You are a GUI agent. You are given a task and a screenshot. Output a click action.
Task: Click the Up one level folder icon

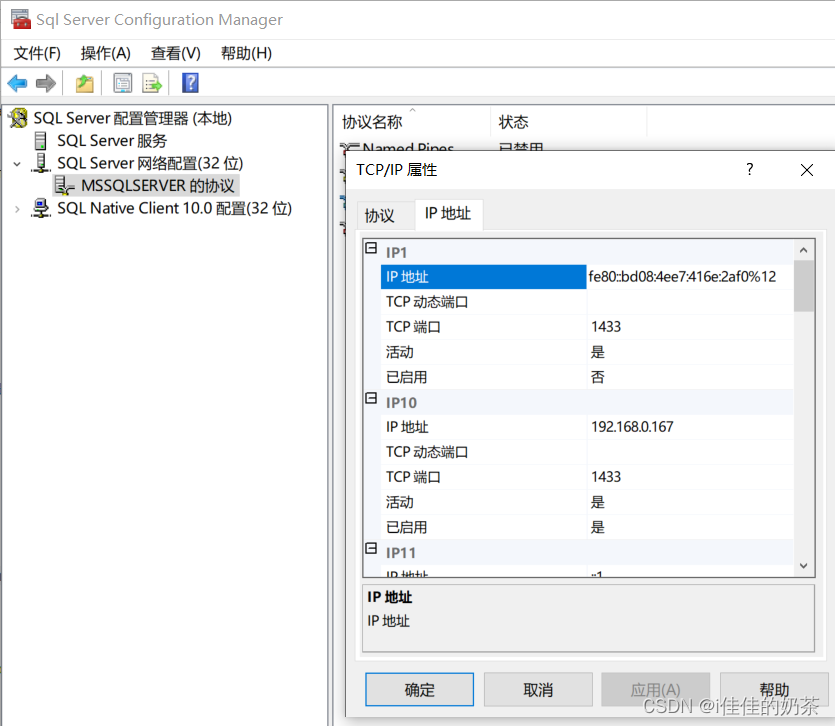(84, 83)
